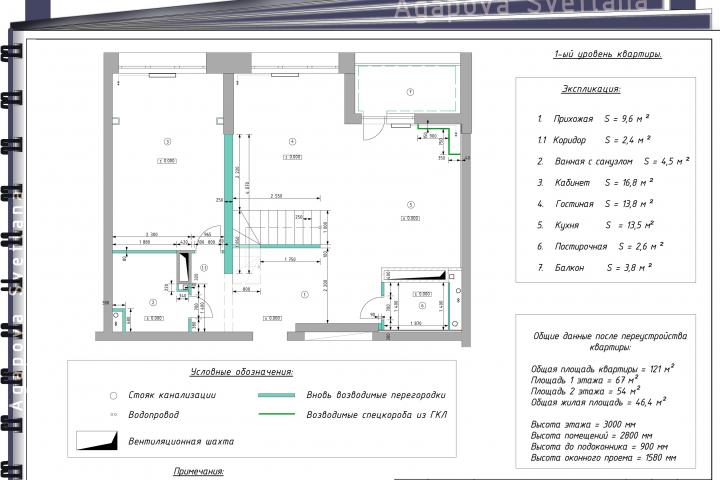The width and height of the screenshot is (720, 480).
Task: Click the legend label 'Вентиляционная шахта'
Action: pyautogui.click(x=181, y=441)
